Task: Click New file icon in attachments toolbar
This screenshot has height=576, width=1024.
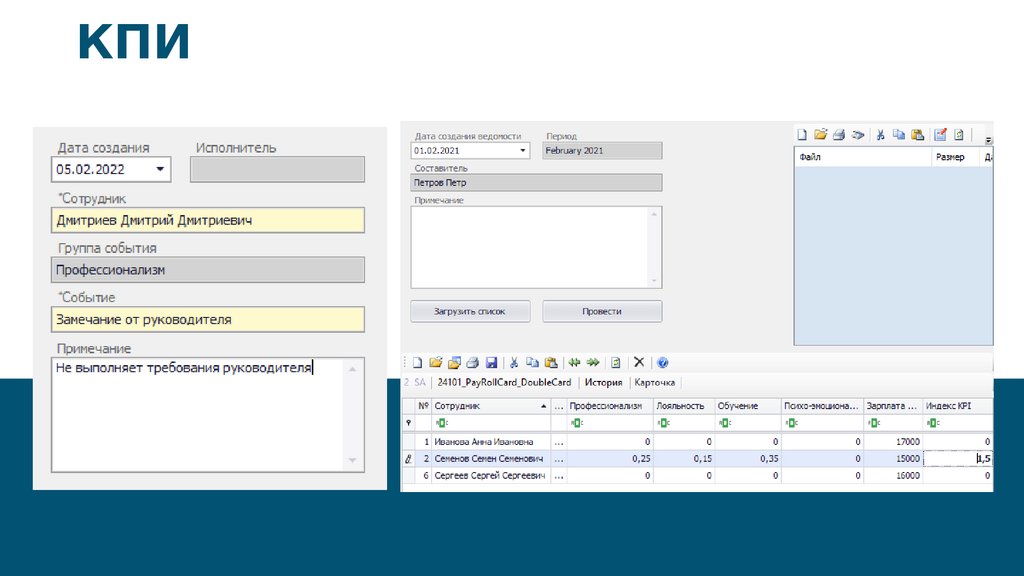Action: pyautogui.click(x=802, y=135)
